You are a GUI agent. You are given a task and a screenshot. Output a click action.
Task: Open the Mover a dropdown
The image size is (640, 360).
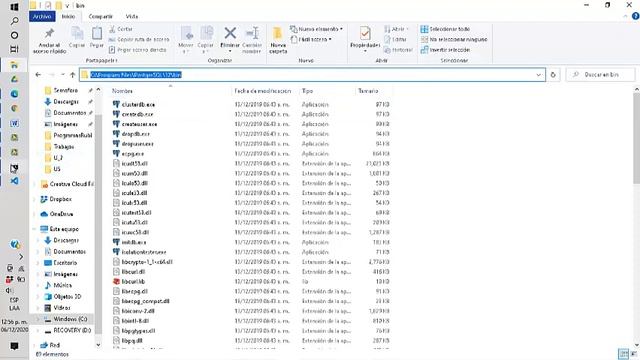point(186,40)
